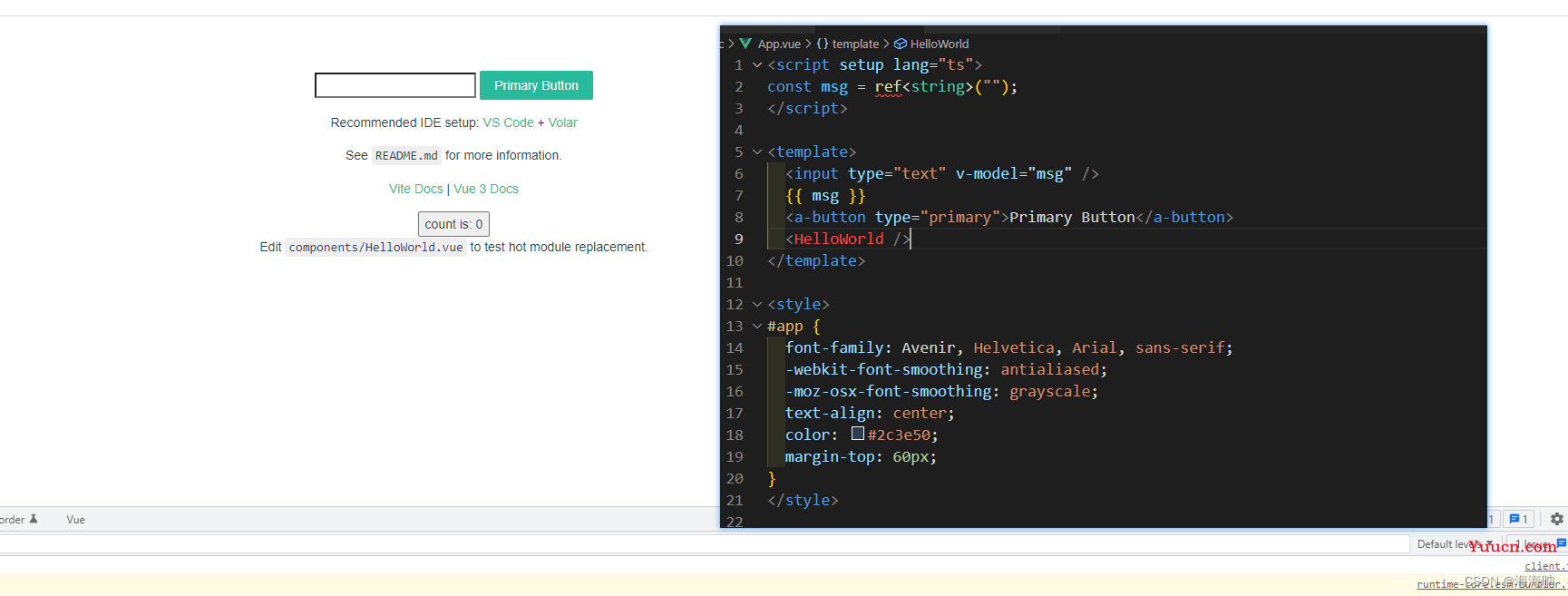This screenshot has width=1568, height=596.
Task: Click the #2c3e50 color swatch
Action: tap(858, 434)
